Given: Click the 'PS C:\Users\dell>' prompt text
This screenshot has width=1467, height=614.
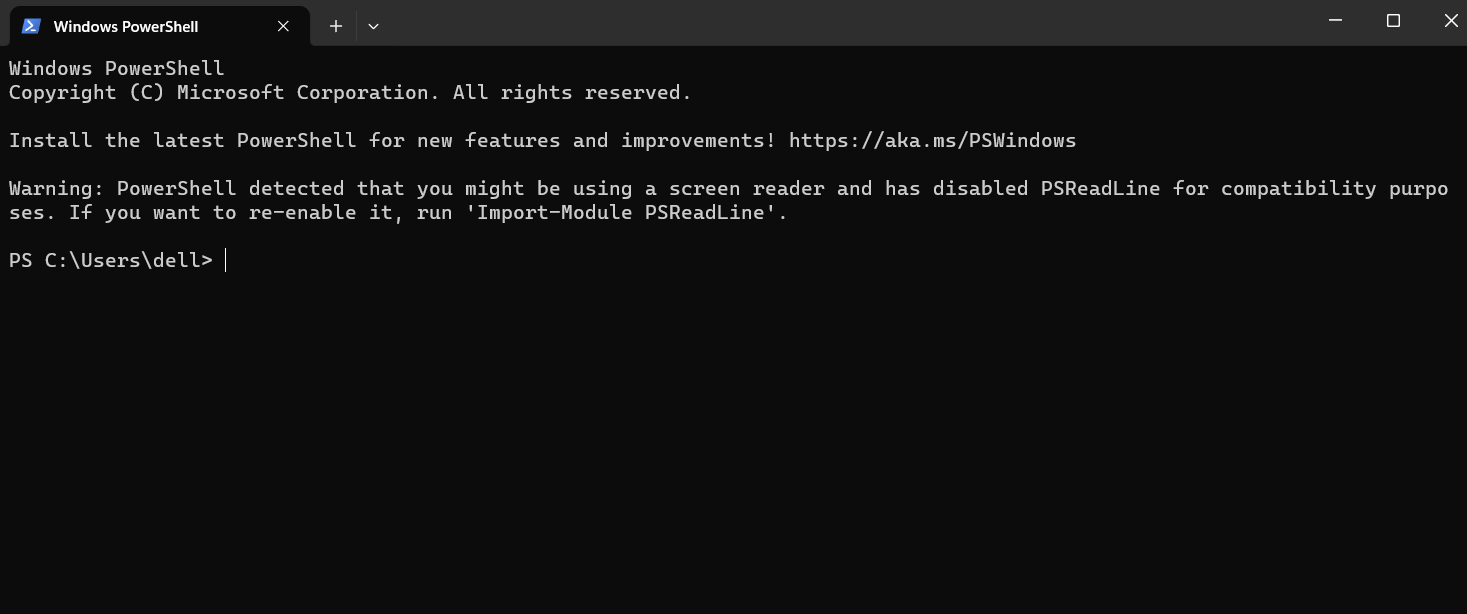Looking at the screenshot, I should pos(111,260).
